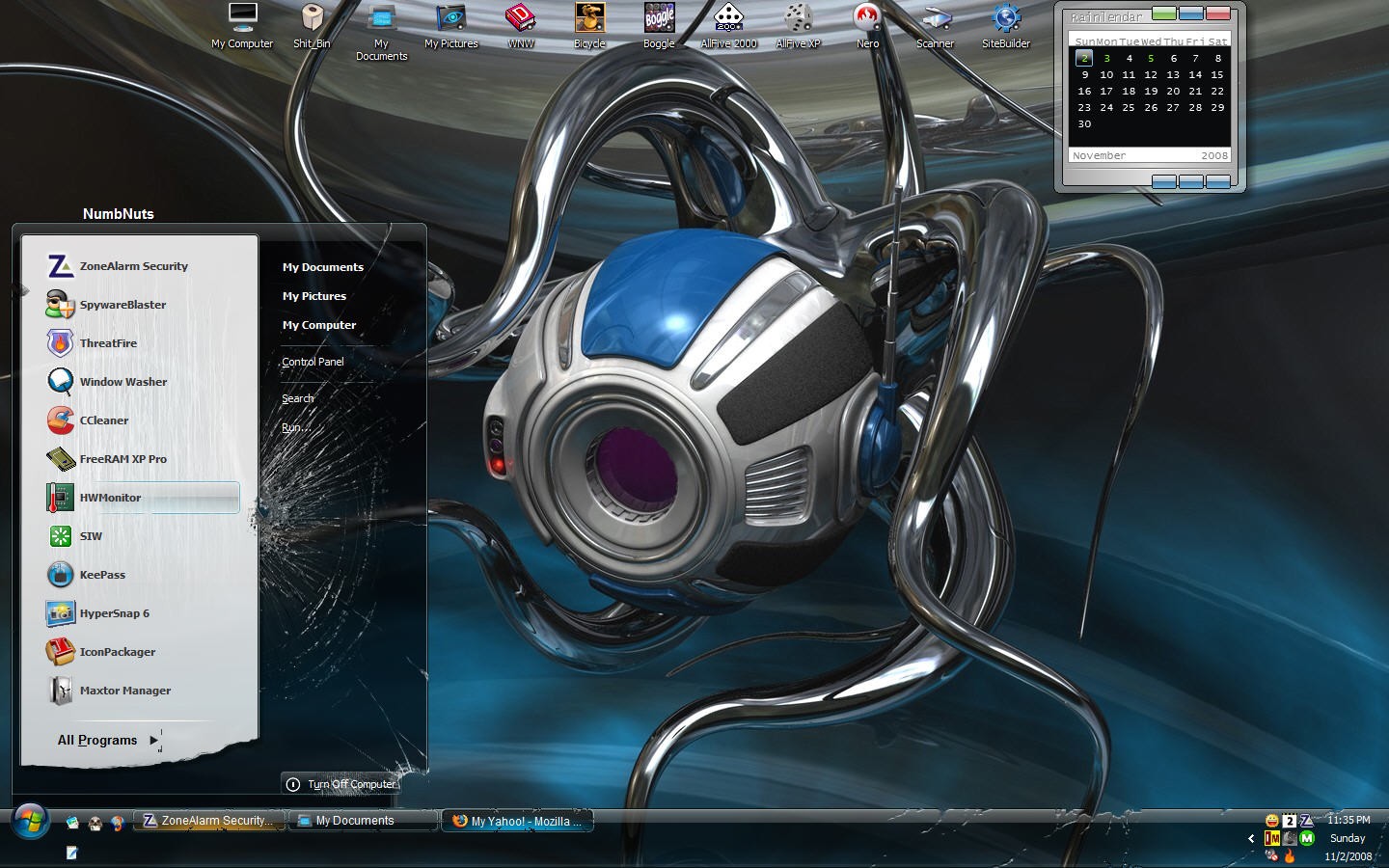Image resolution: width=1389 pixels, height=868 pixels.
Task: Switch to My Yahoo Mozilla taskbar window
Action: coord(518,821)
